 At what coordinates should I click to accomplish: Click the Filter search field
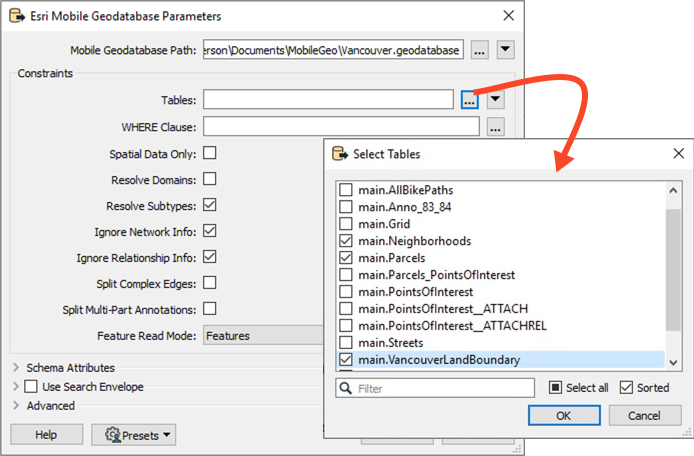pos(435,388)
